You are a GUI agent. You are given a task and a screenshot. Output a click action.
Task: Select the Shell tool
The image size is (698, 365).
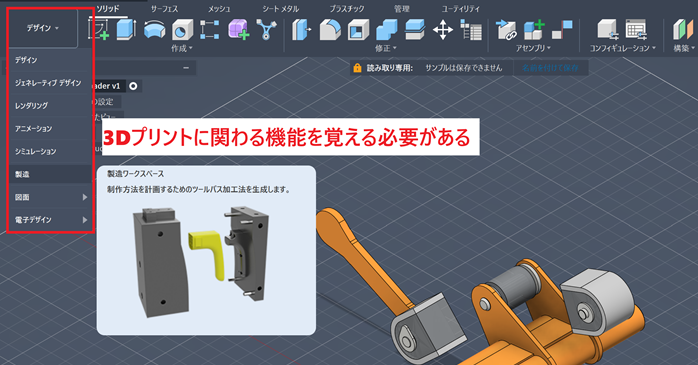coord(358,30)
